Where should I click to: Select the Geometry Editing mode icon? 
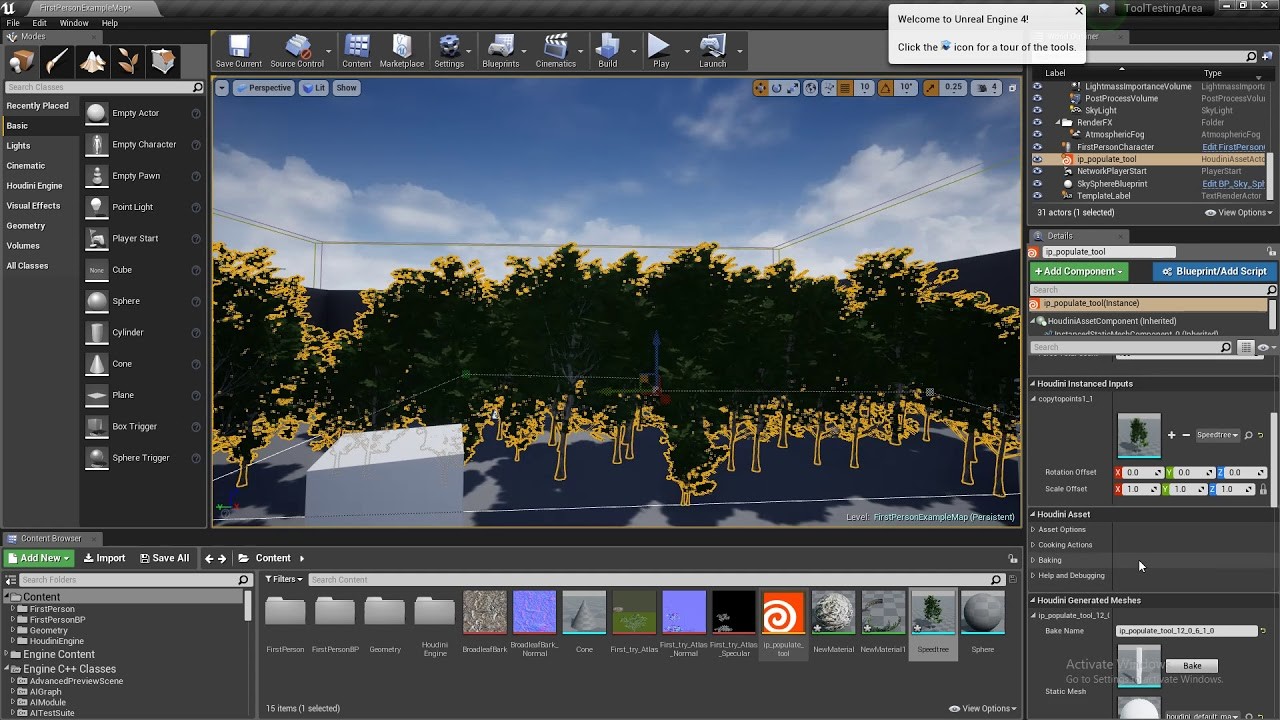[x=164, y=62]
